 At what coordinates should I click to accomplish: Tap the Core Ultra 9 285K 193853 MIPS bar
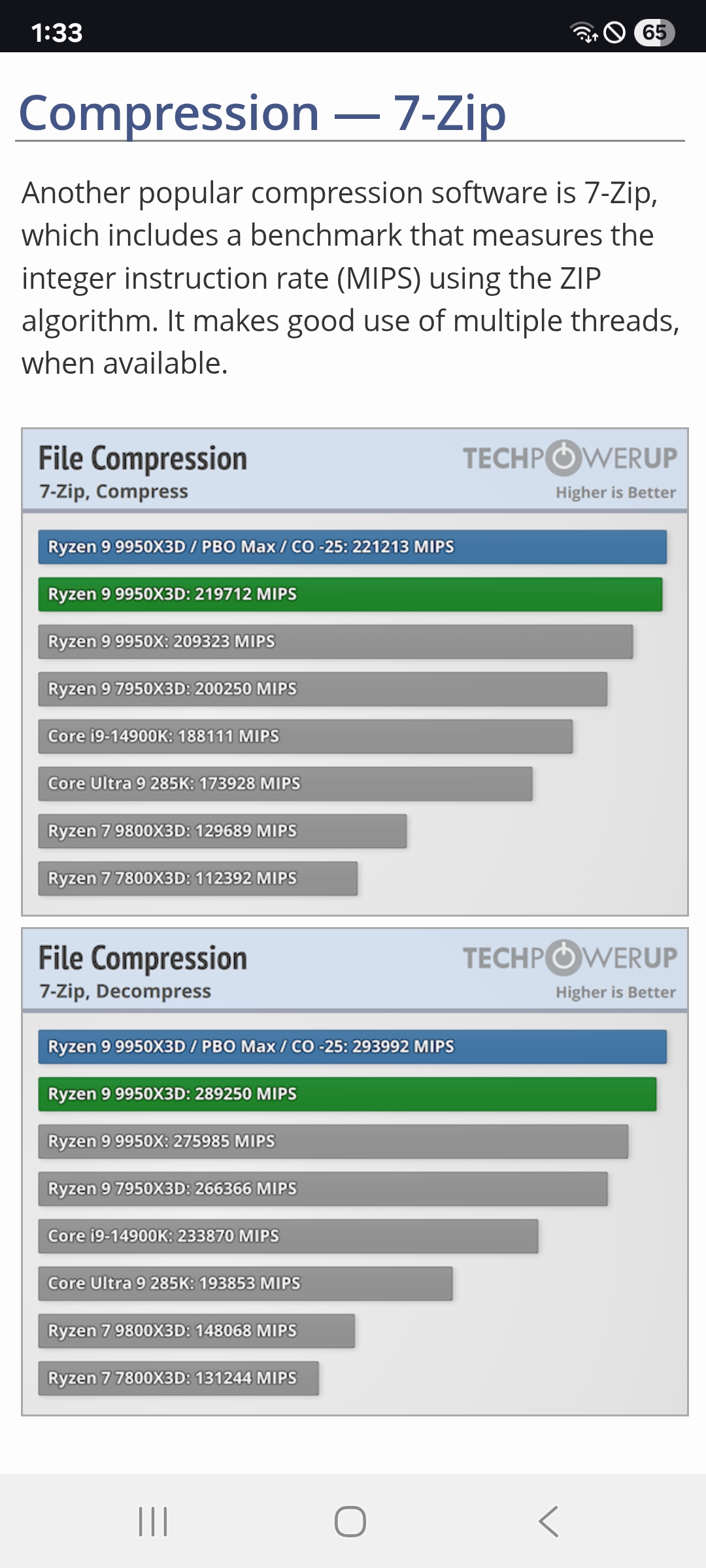(245, 1283)
